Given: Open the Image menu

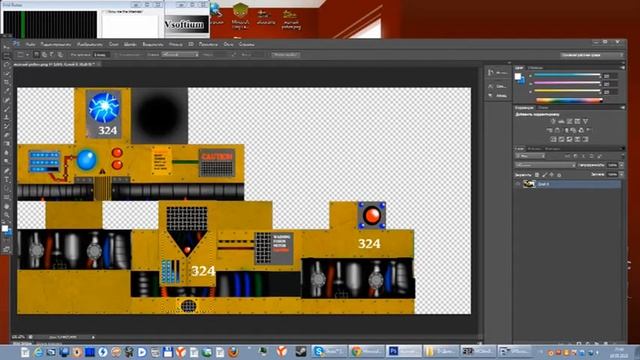Looking at the screenshot, I should (x=90, y=44).
